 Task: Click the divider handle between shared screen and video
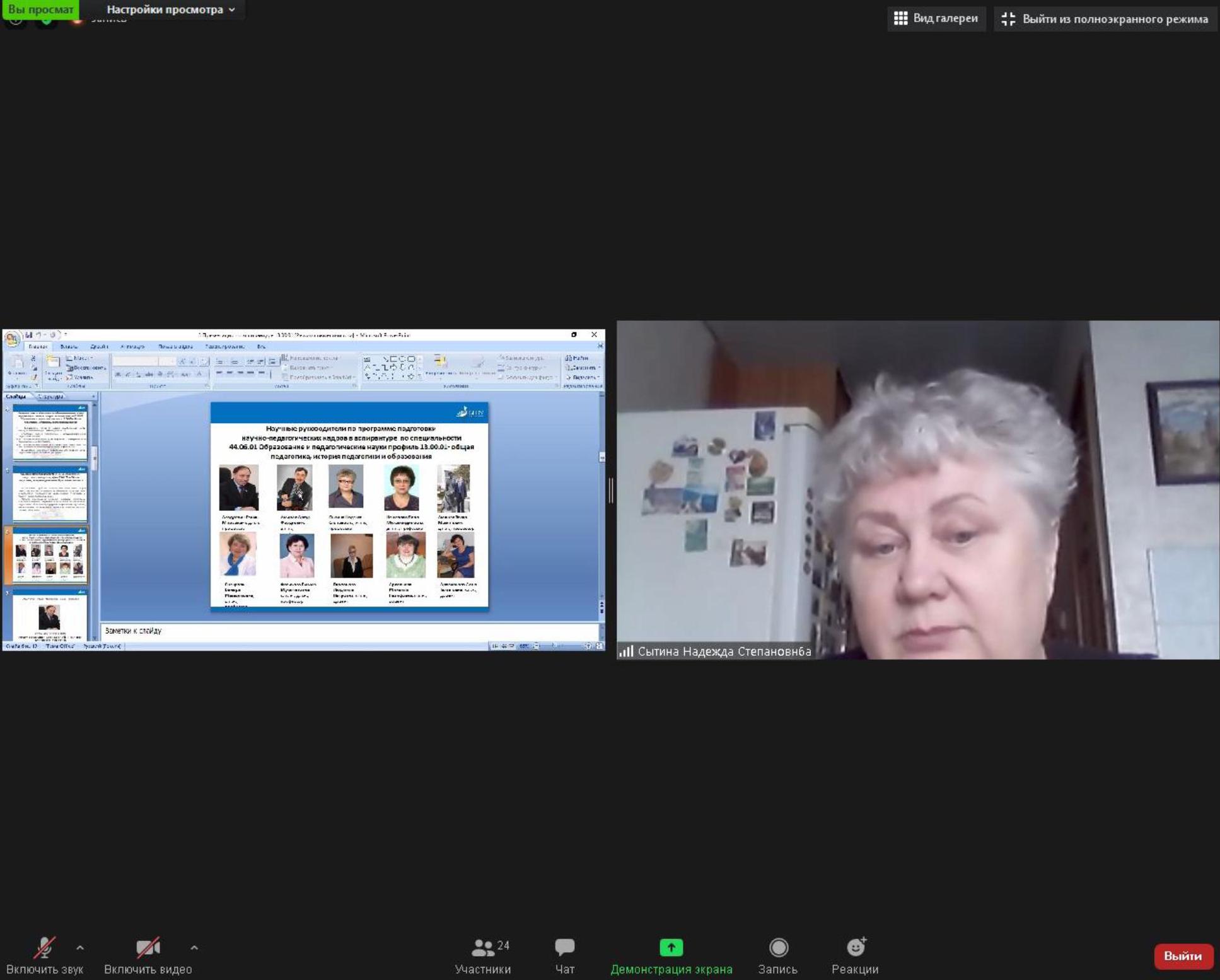[610, 490]
